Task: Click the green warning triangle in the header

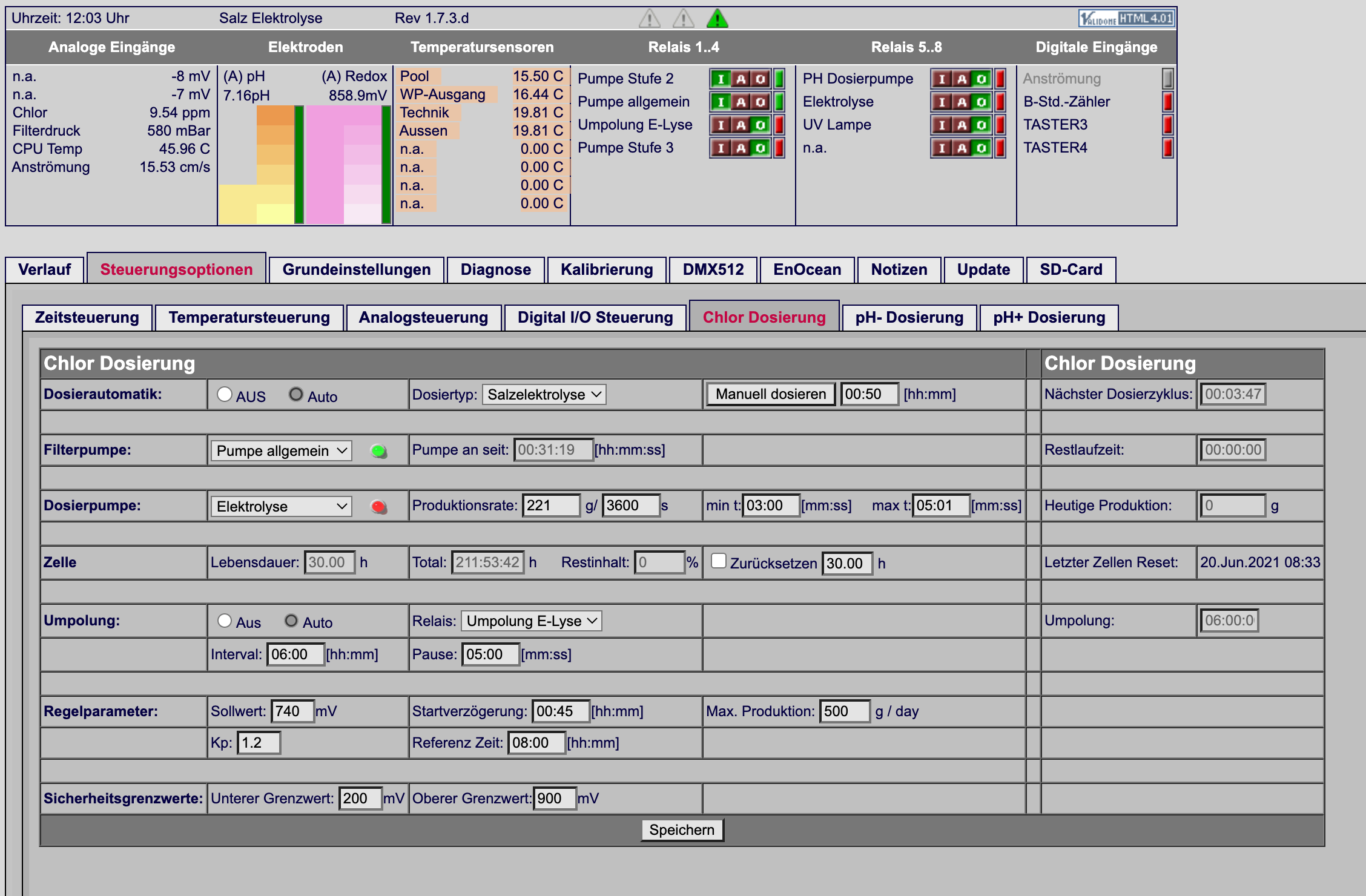Action: tap(718, 19)
